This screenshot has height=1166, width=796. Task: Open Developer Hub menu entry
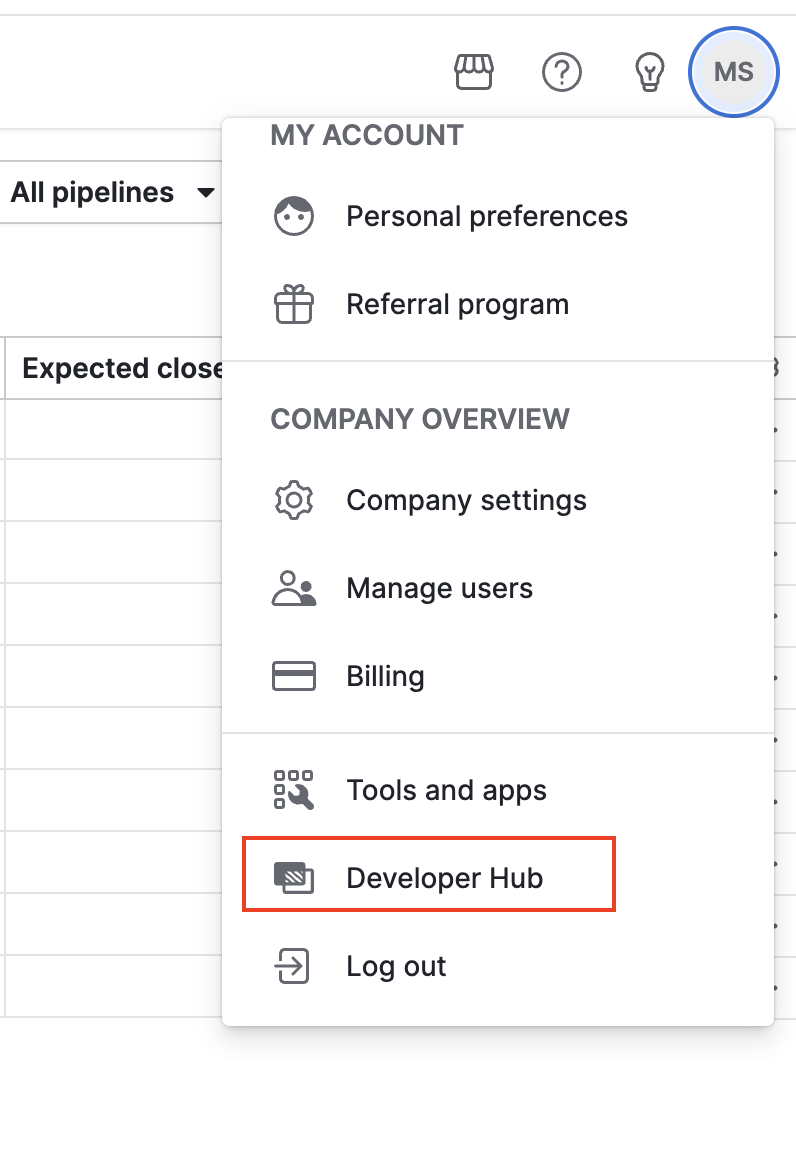[x=498, y=877]
